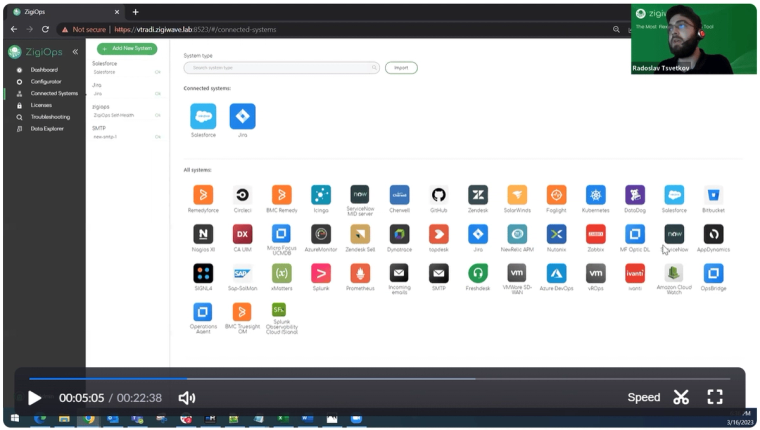
Task: Open the BMC Truesight OM icon
Action: click(x=242, y=312)
